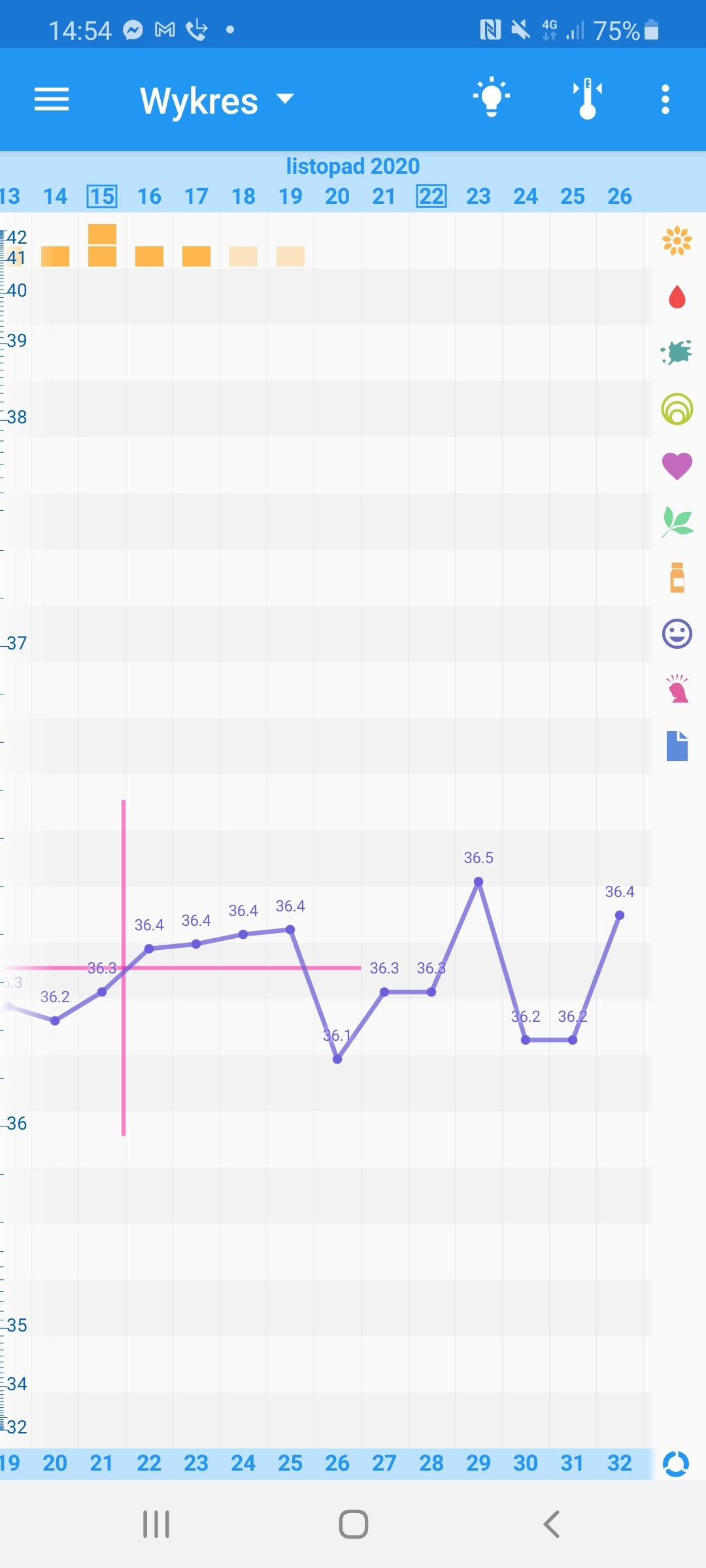Open the thermometer temperature settings icon
The height and width of the screenshot is (1568, 706).
tap(588, 99)
